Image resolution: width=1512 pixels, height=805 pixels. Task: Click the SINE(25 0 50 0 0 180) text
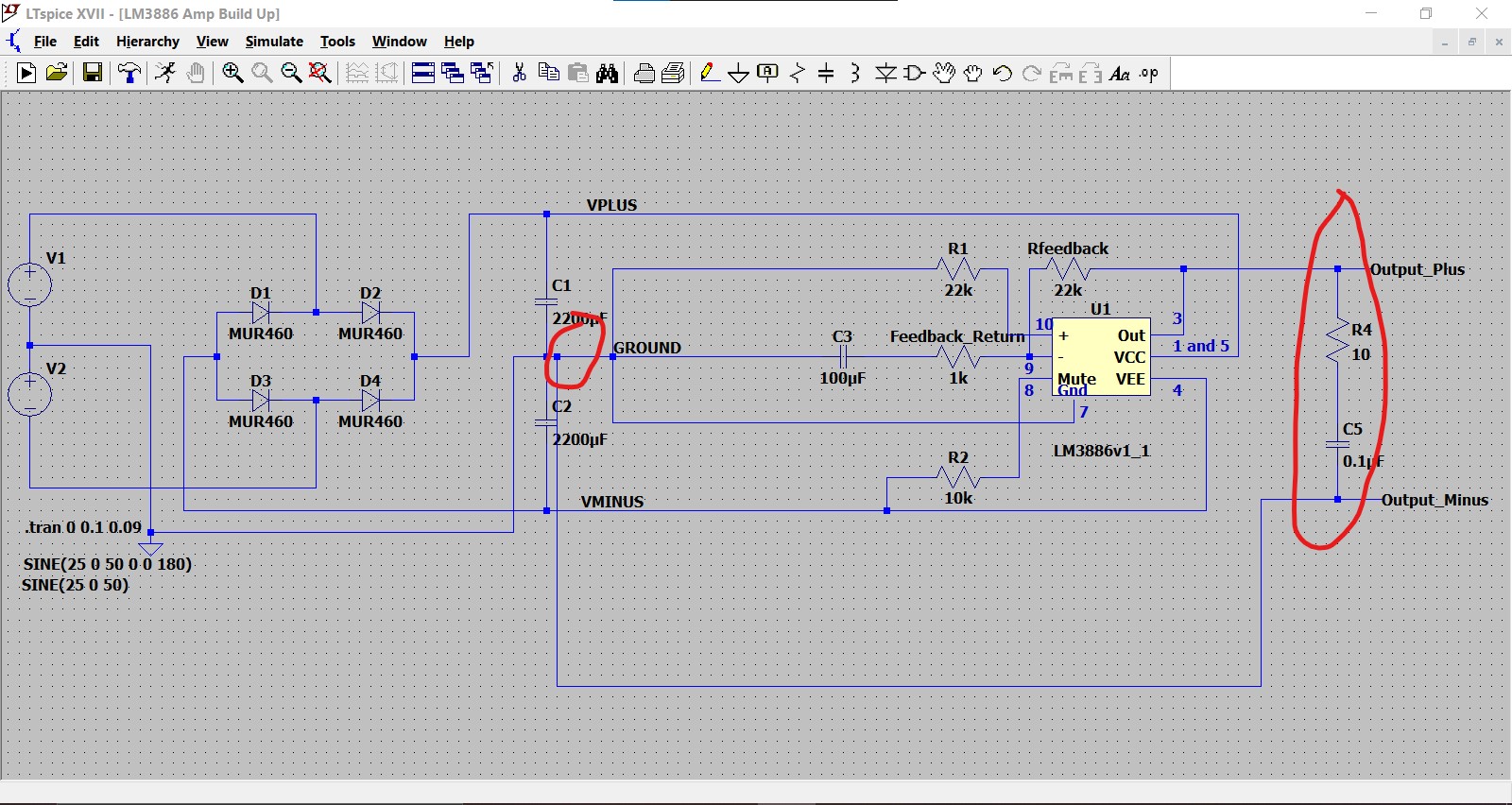pos(107,564)
